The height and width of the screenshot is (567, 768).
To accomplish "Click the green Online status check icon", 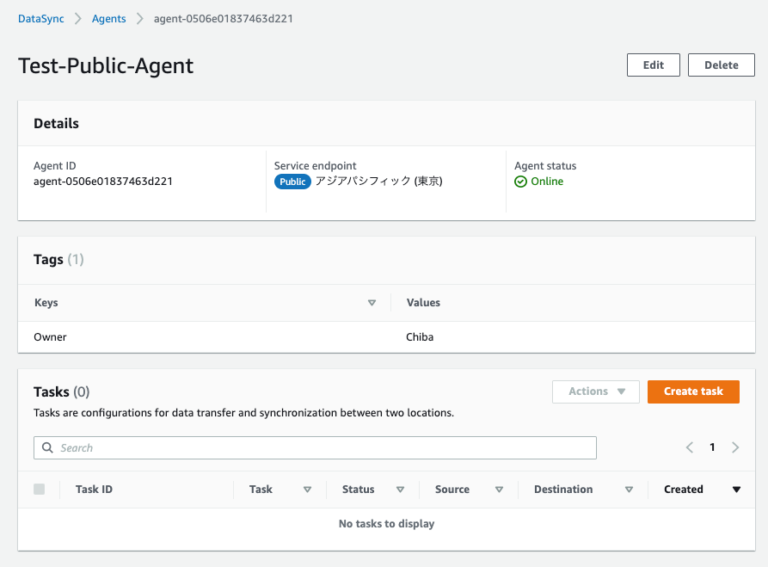I will [521, 182].
